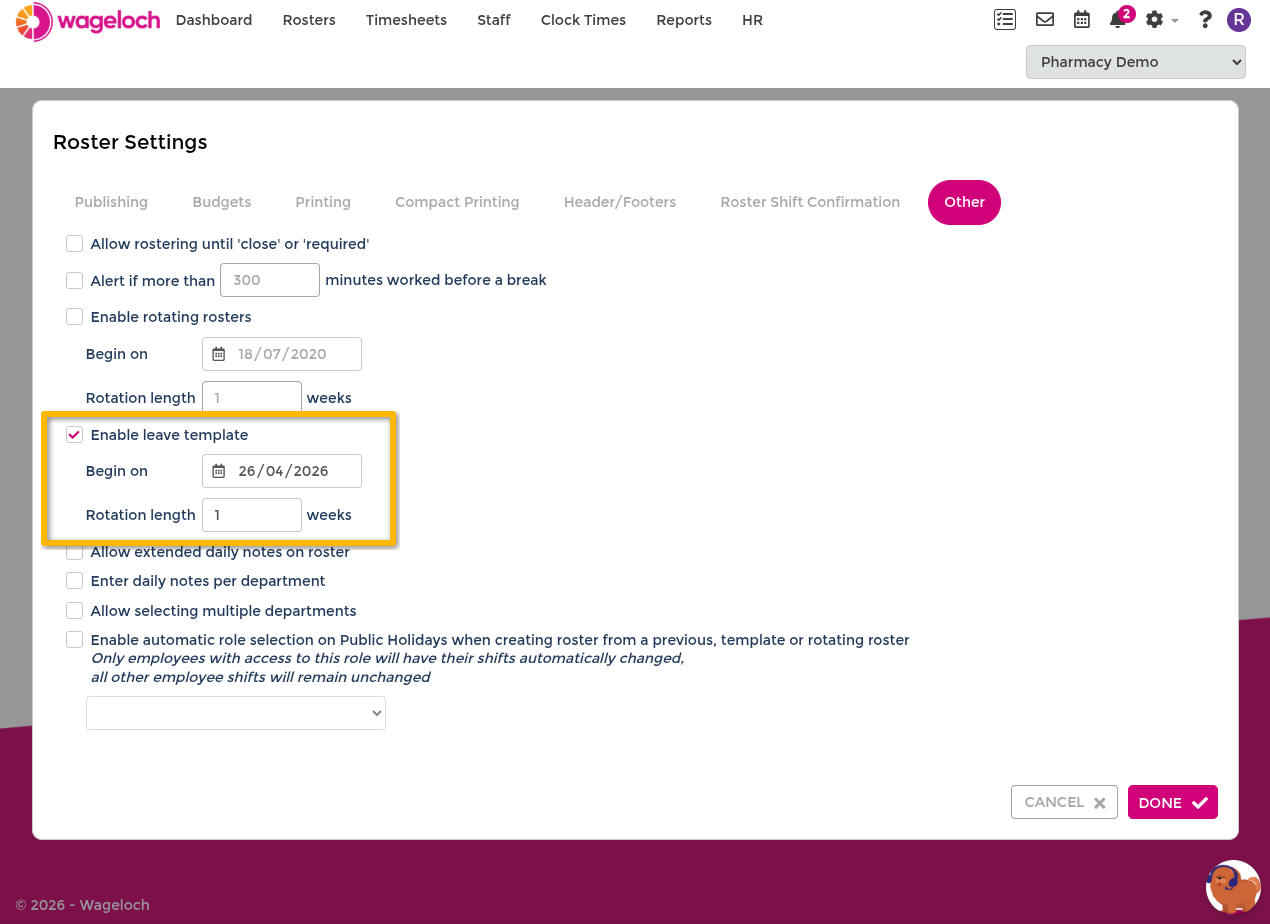Open the help question mark icon
The image size is (1270, 924).
tap(1205, 20)
